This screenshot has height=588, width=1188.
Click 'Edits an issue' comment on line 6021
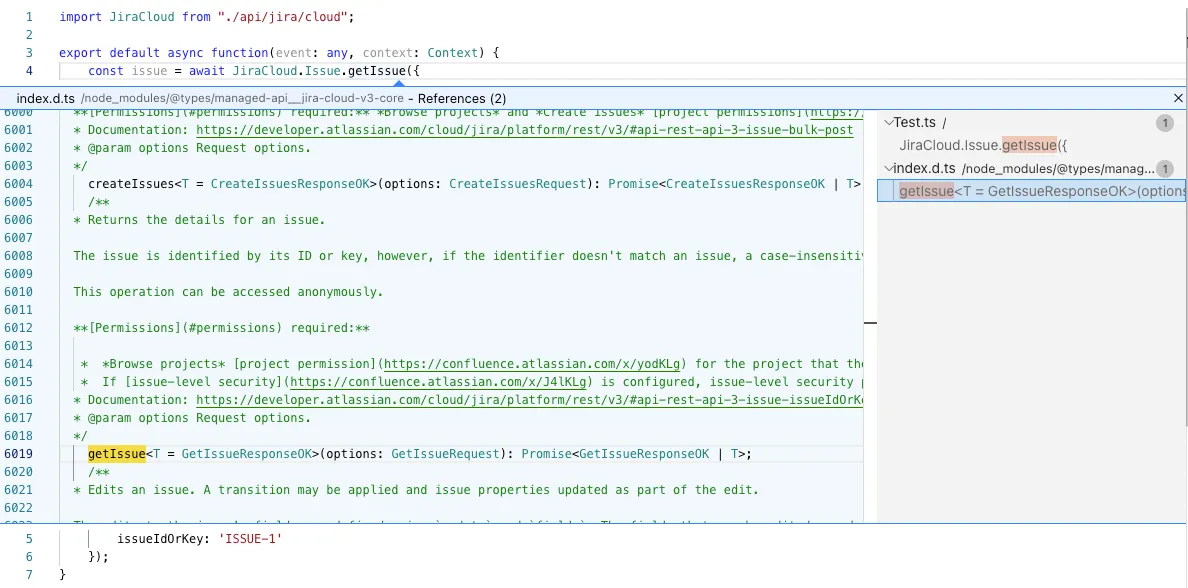click(x=417, y=489)
